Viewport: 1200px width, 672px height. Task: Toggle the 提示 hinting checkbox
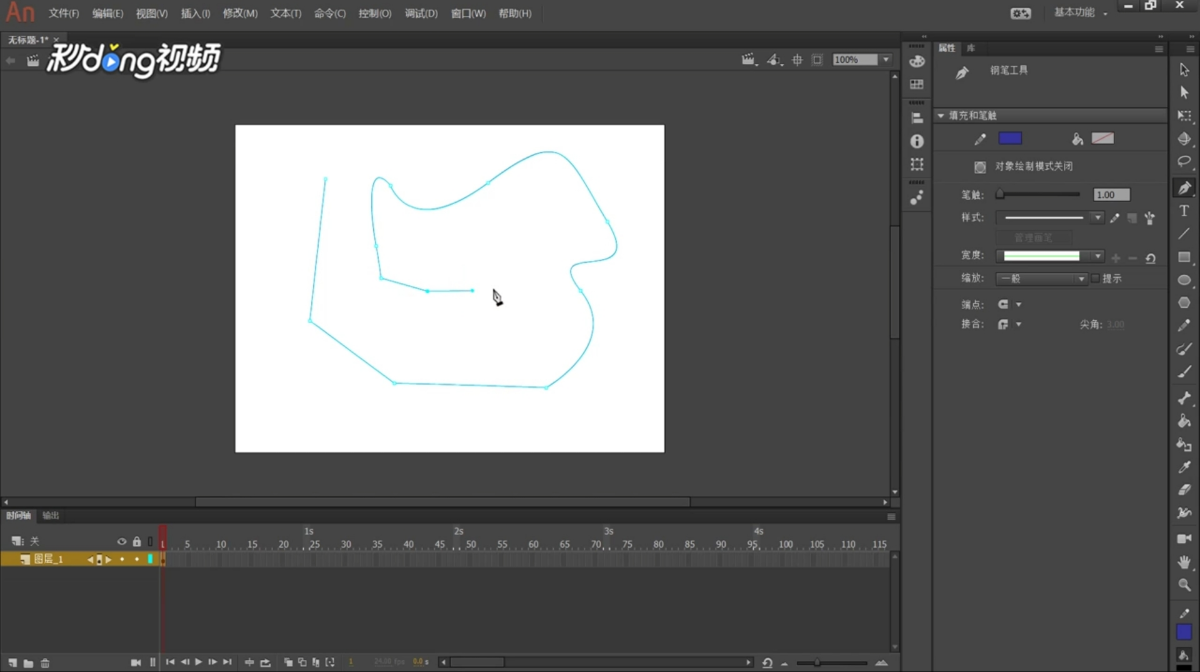pos(1096,279)
